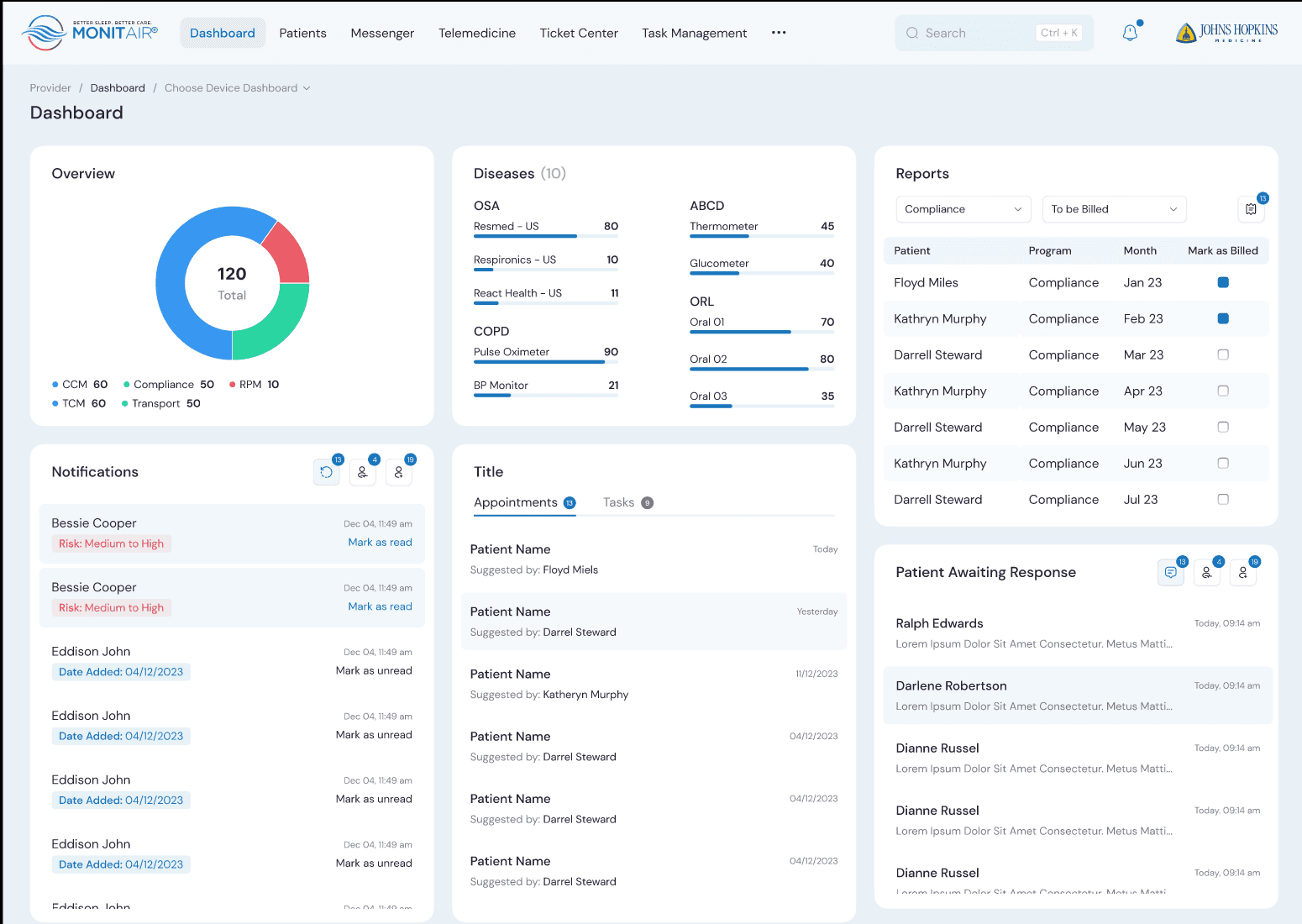The width and height of the screenshot is (1302, 924).
Task: Uncheck Mark as Billed for Feb 23 row
Action: [1223, 318]
